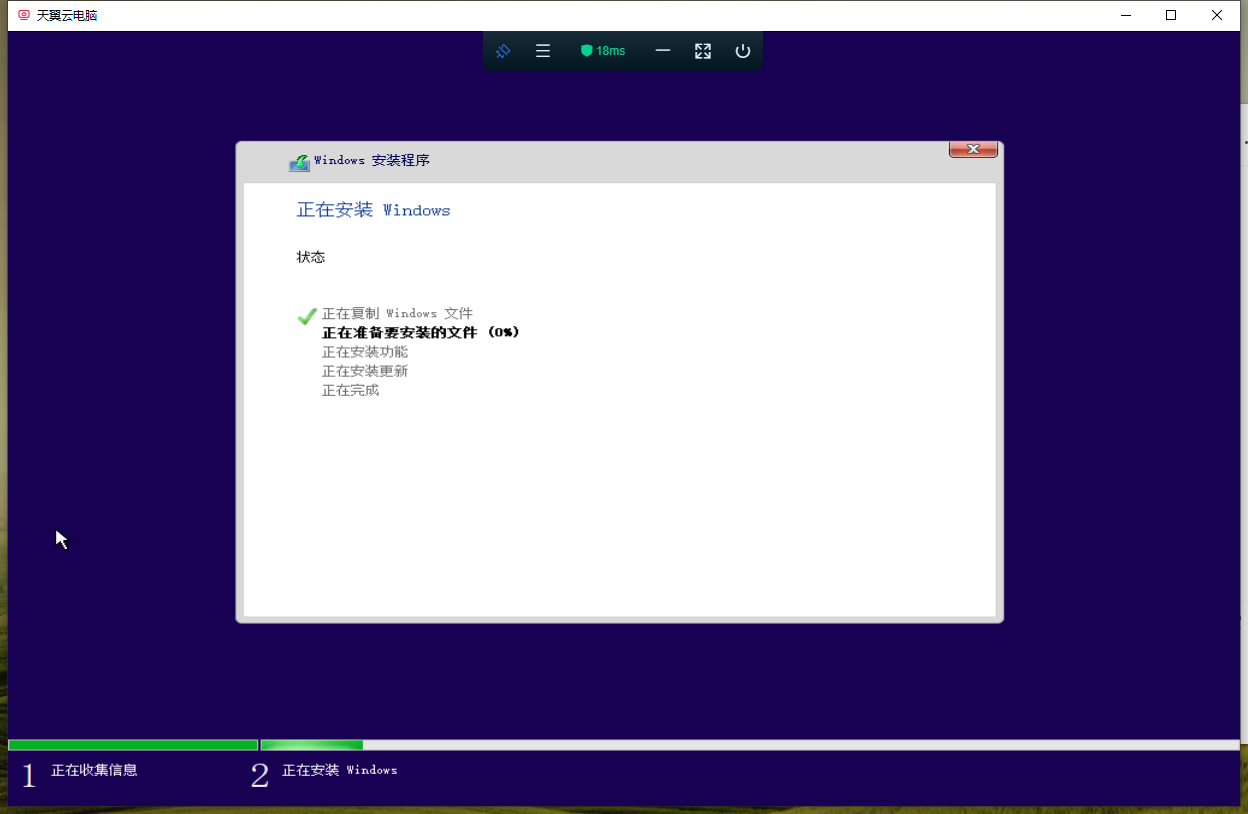The height and width of the screenshot is (814, 1248).
Task: Enter fullscreen with the expand arrows icon
Action: click(703, 51)
